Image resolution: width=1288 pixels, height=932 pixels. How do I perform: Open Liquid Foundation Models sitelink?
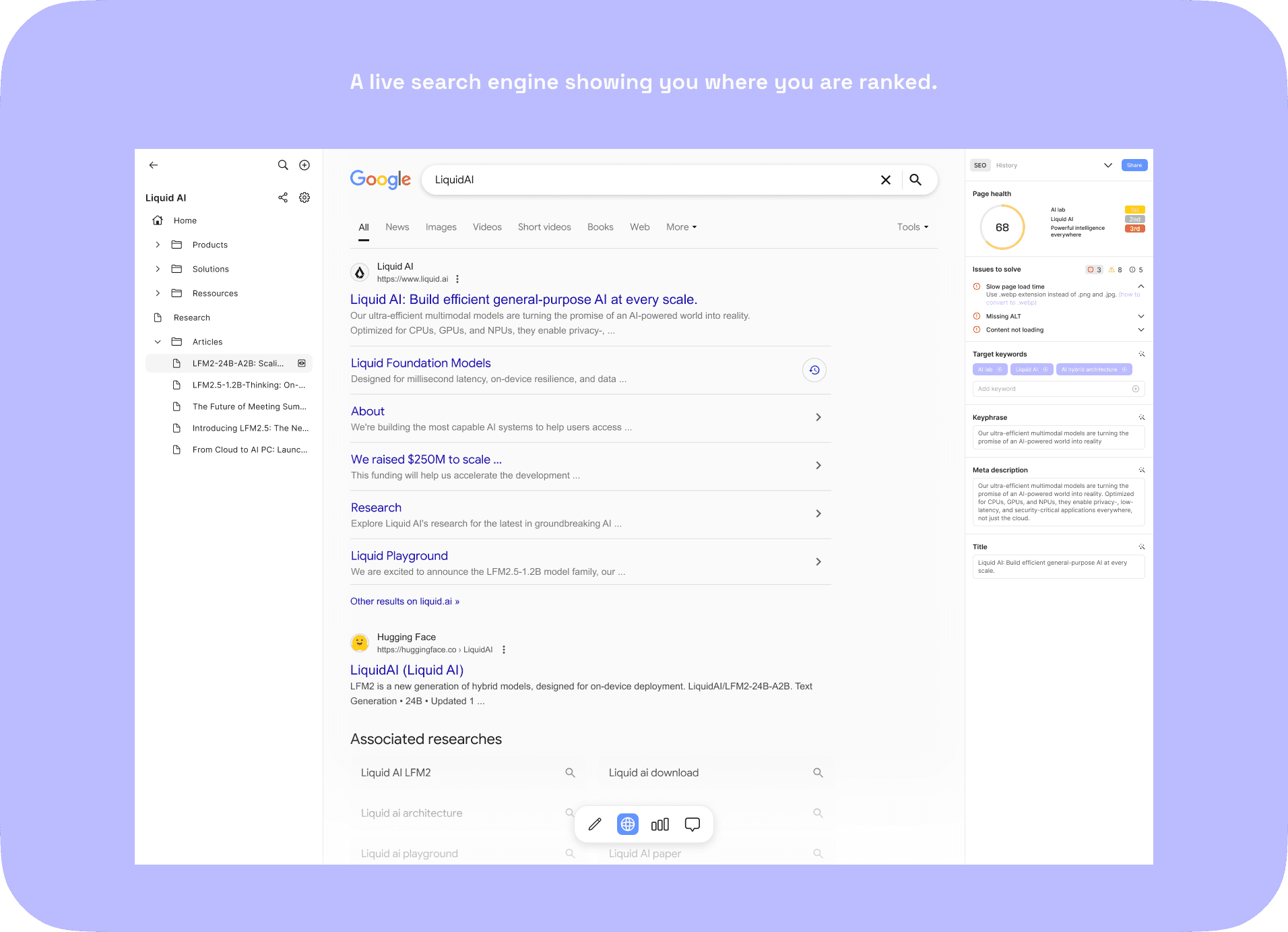coord(421,363)
